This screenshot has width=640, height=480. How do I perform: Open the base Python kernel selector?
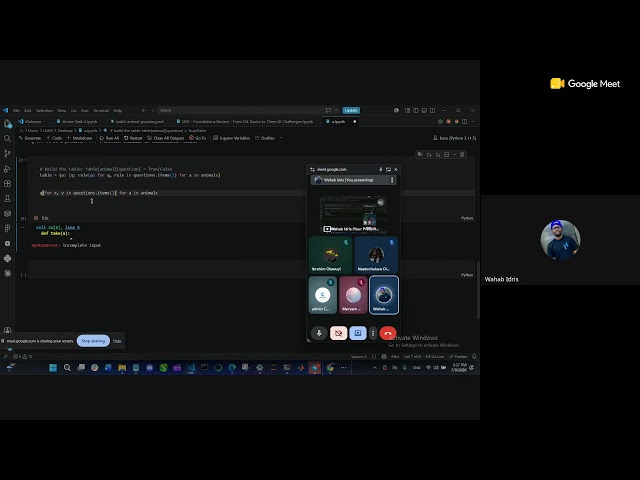tap(454, 138)
